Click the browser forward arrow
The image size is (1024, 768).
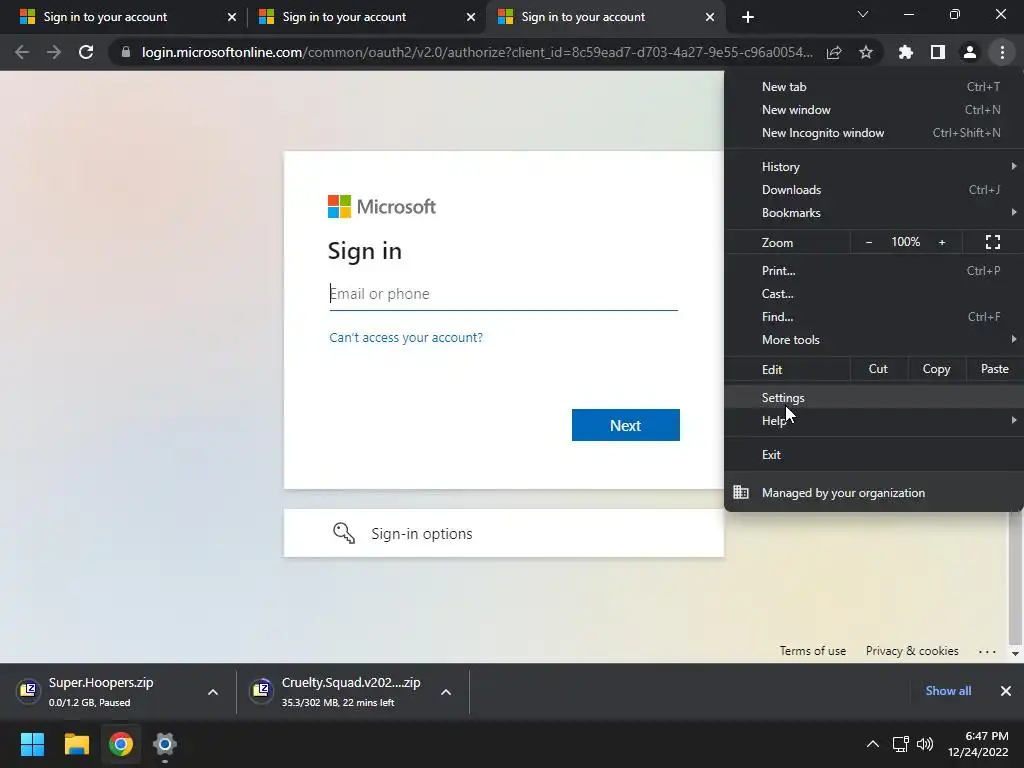54,52
